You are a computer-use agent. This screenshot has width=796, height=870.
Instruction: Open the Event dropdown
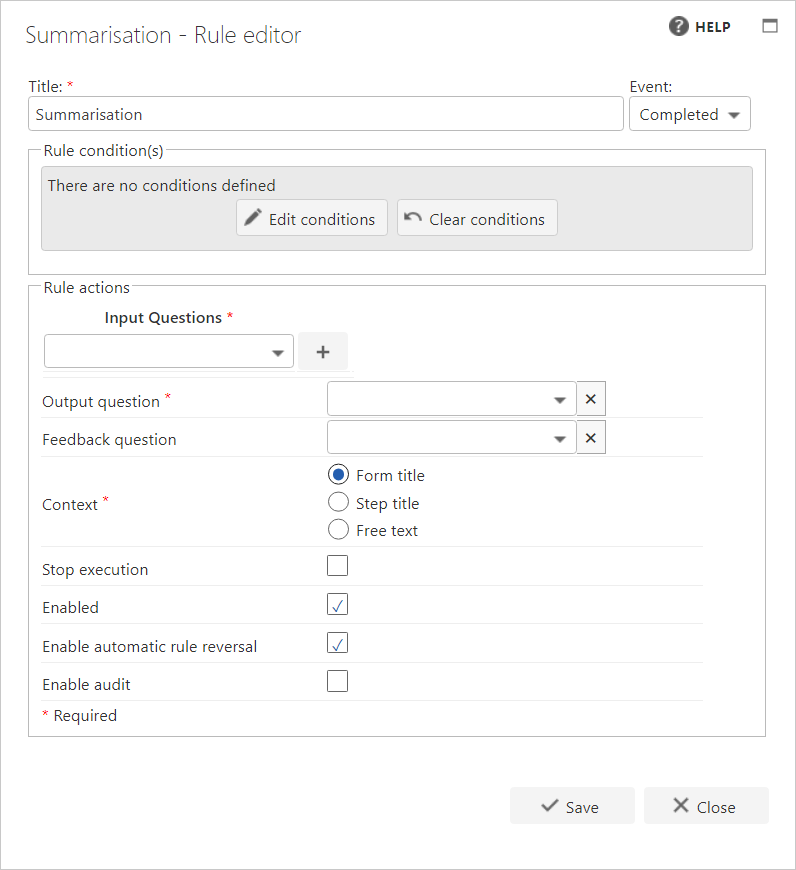pos(689,114)
